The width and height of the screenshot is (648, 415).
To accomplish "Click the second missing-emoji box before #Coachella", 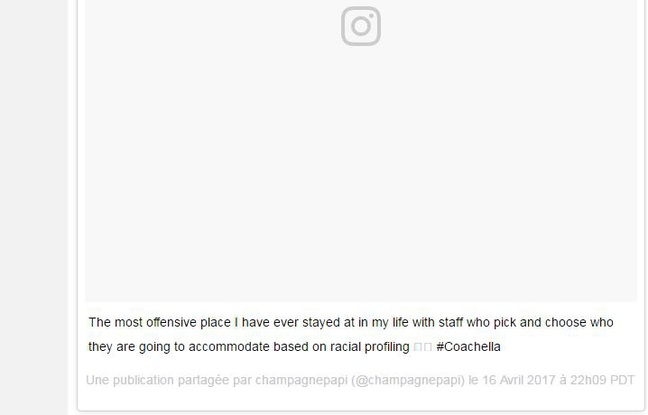I will click(x=427, y=347).
